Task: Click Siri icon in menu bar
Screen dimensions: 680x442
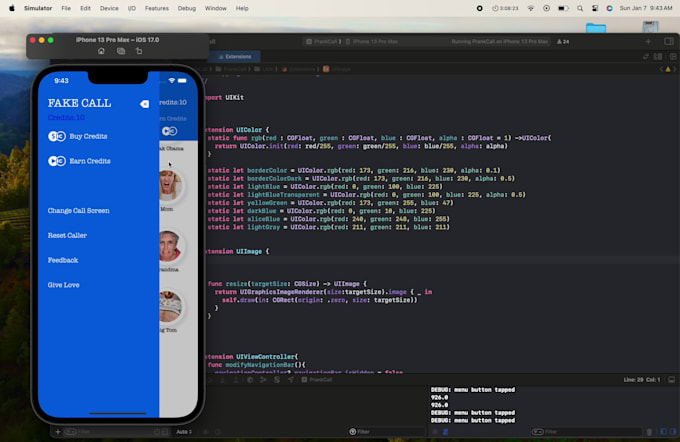Action: 609,8
